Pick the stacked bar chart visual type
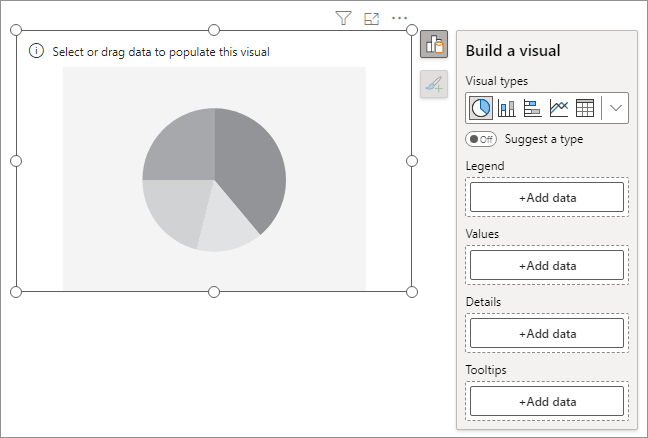The image size is (648, 438). click(533, 108)
